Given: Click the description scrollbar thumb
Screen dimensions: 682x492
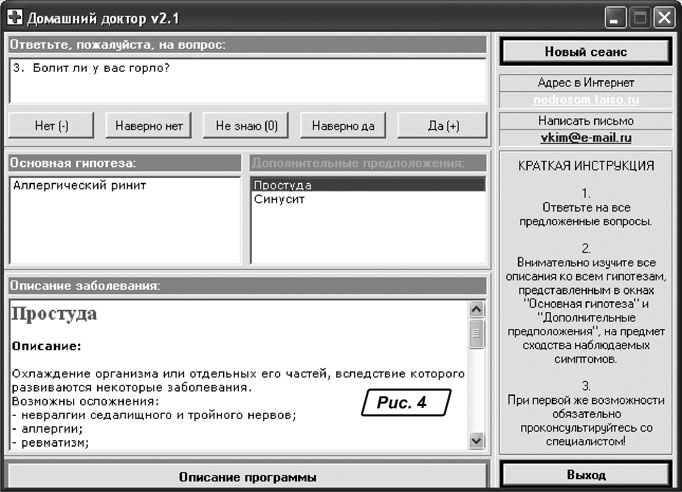Looking at the screenshot, I should point(476,333).
